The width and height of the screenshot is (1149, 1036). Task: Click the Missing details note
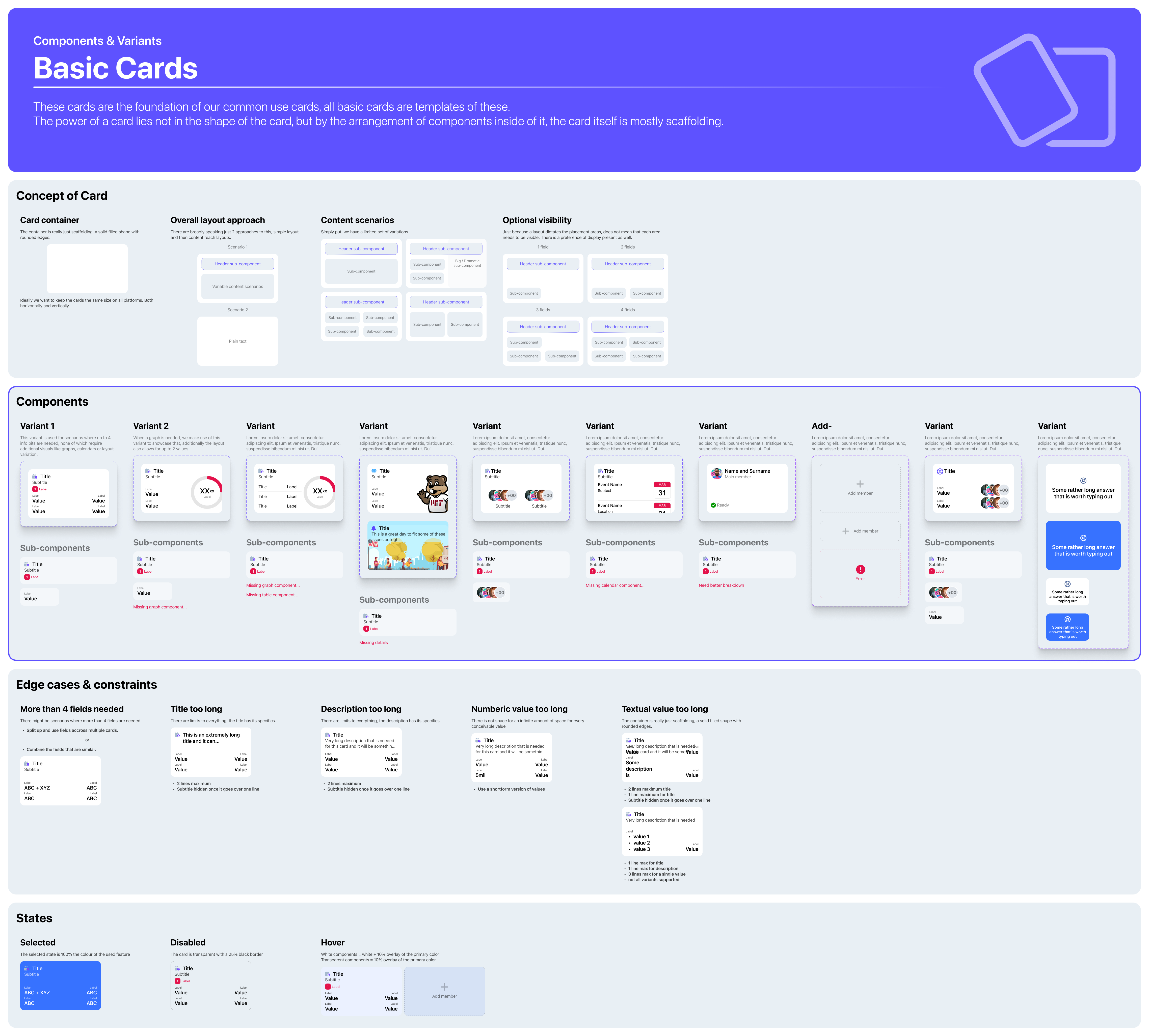[x=373, y=643]
